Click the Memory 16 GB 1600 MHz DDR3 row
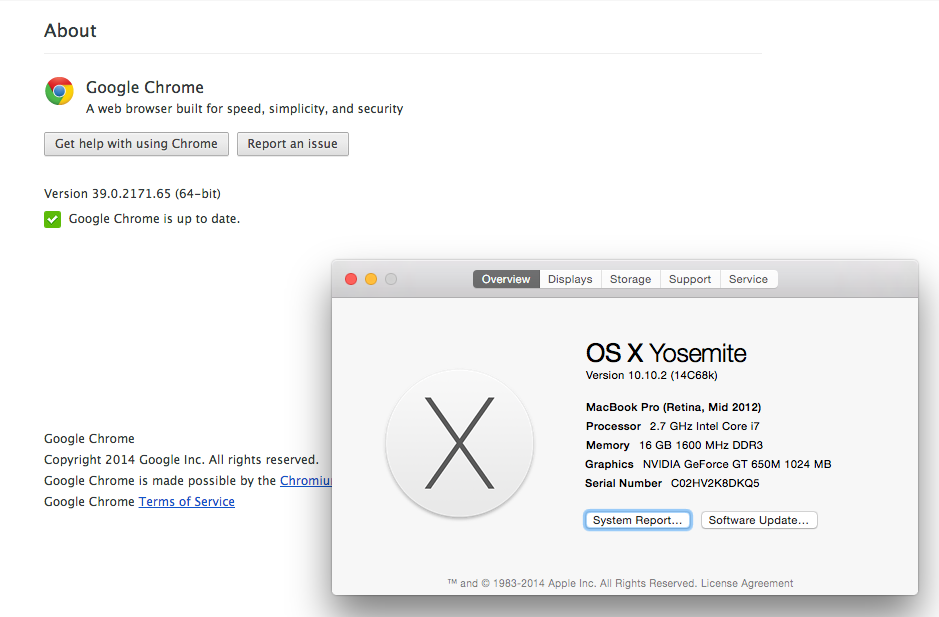 (x=674, y=445)
